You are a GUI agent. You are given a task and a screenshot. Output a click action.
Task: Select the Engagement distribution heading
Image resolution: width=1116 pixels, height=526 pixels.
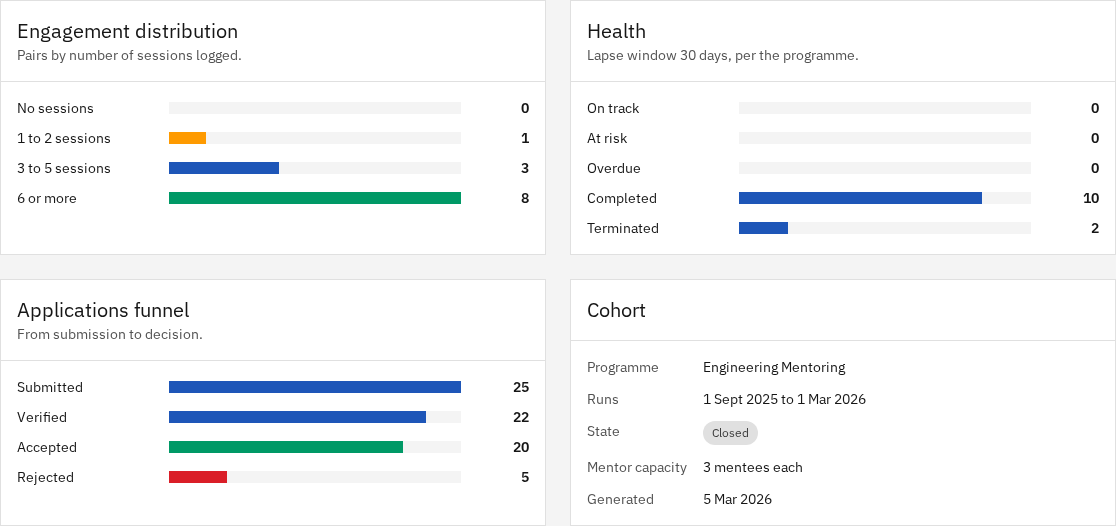pos(127,31)
